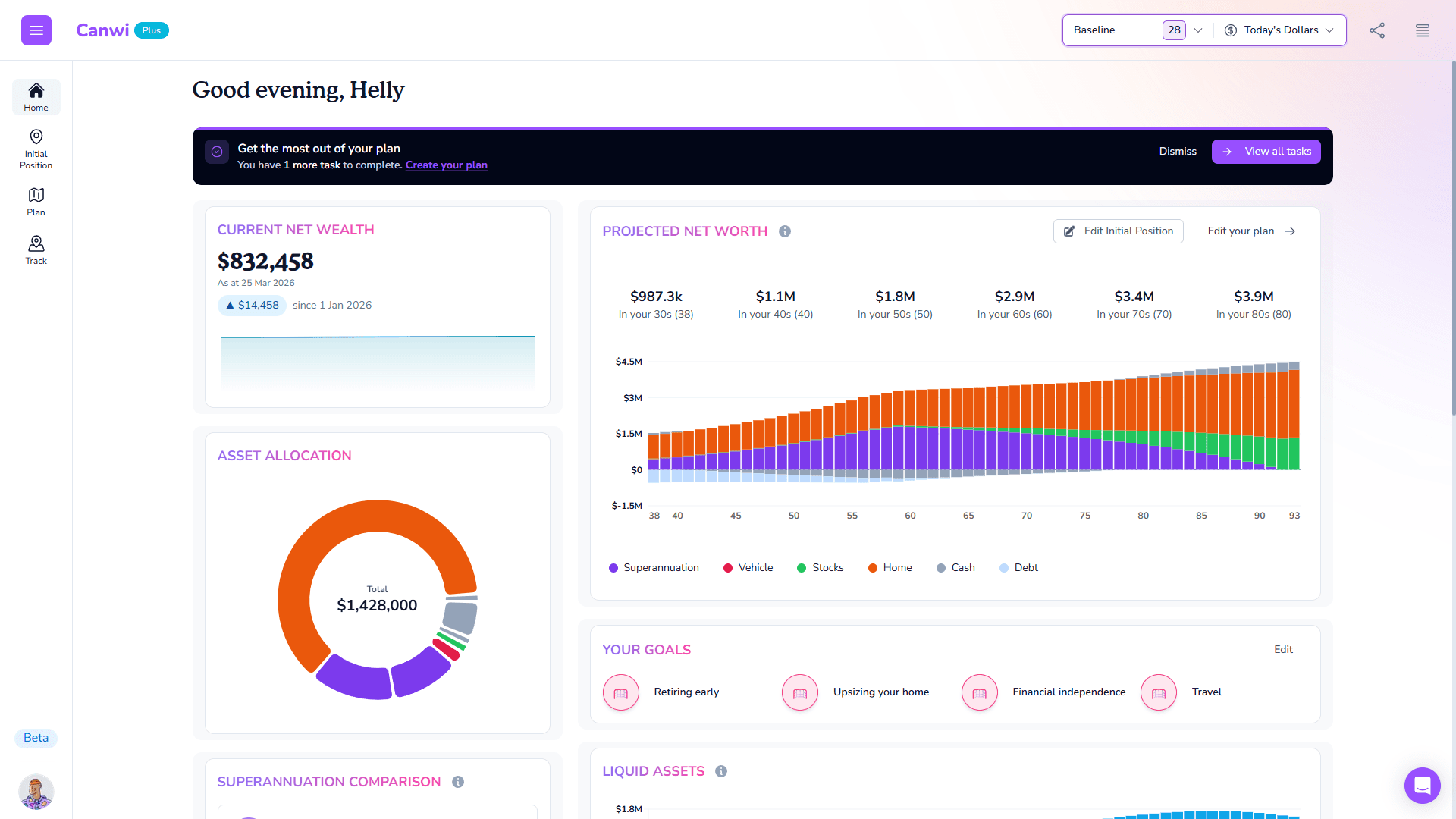Screen dimensions: 1456x819
Task: Open the chat support bubble
Action: (1422, 785)
